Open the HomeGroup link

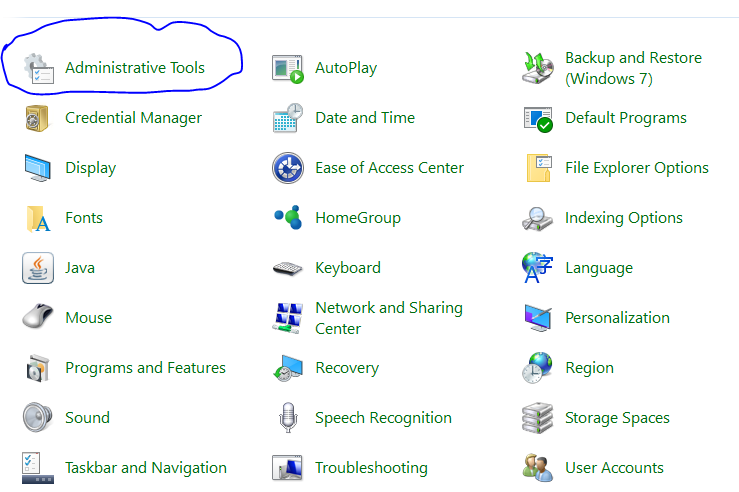(x=358, y=218)
